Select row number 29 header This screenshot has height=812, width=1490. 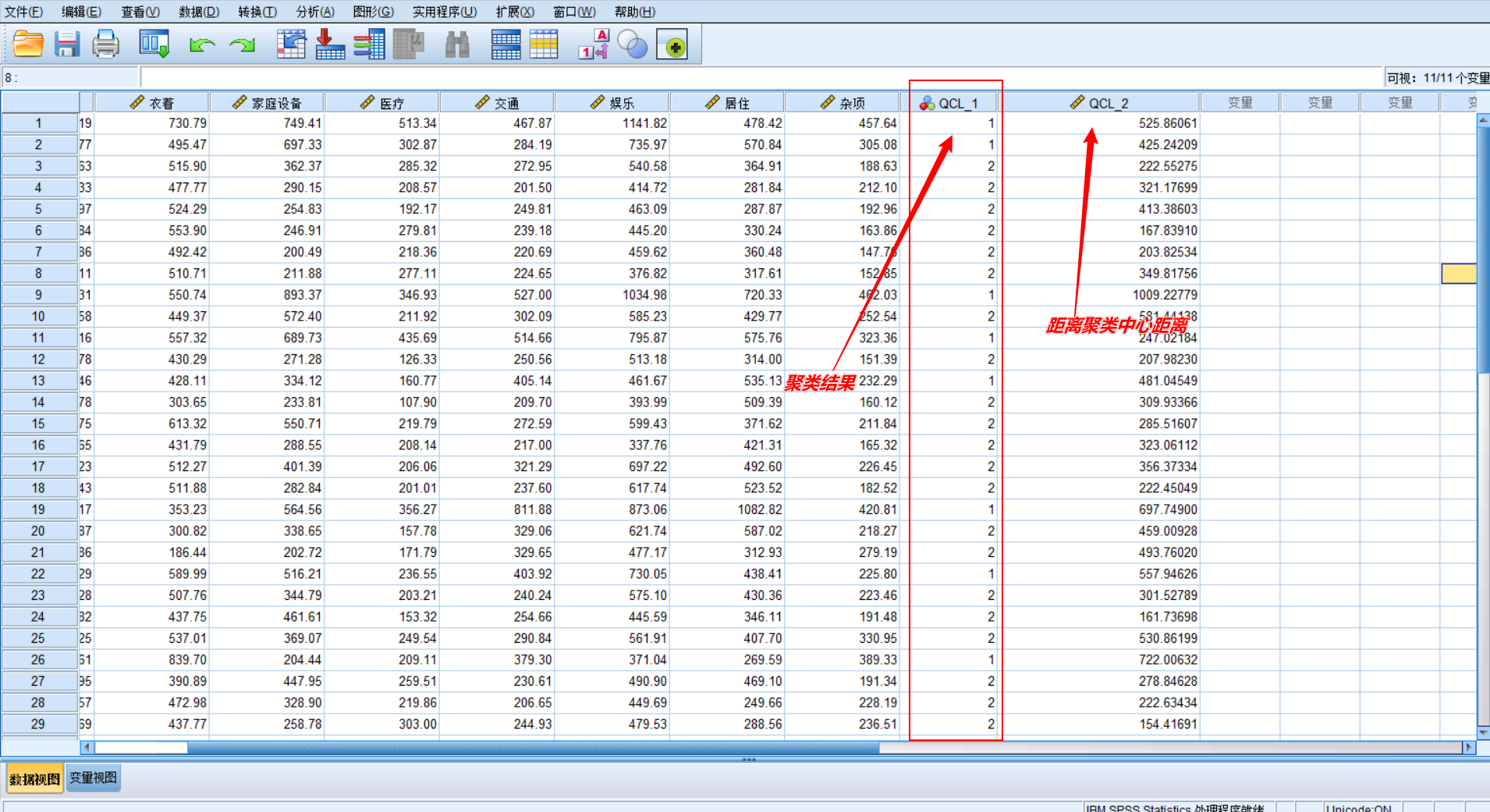pos(38,724)
